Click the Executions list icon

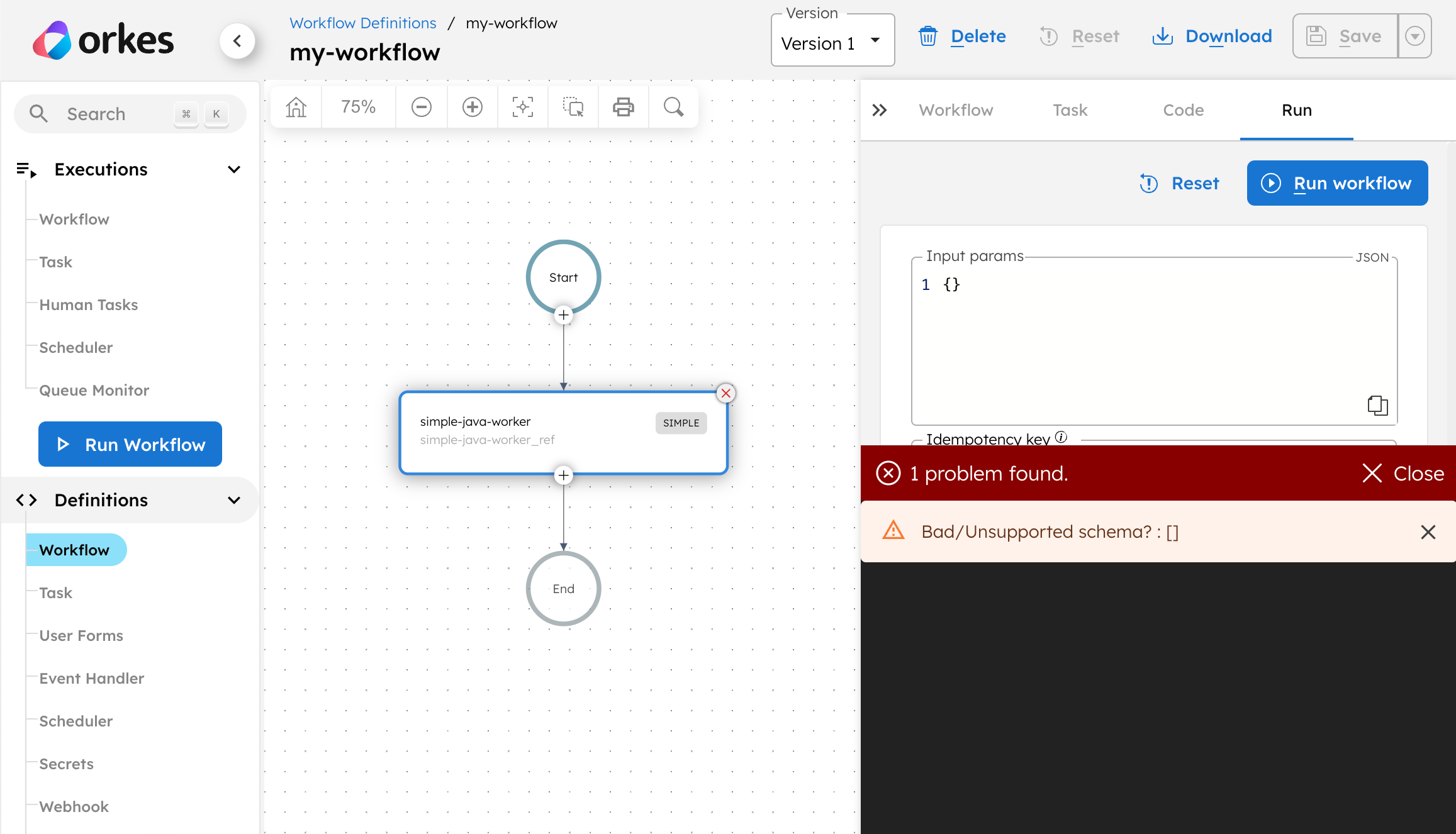pyautogui.click(x=26, y=169)
